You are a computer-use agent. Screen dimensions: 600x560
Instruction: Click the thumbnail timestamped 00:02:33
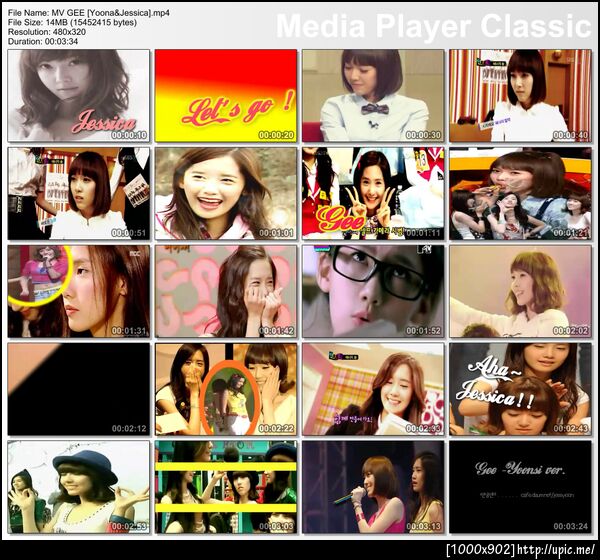[373, 389]
